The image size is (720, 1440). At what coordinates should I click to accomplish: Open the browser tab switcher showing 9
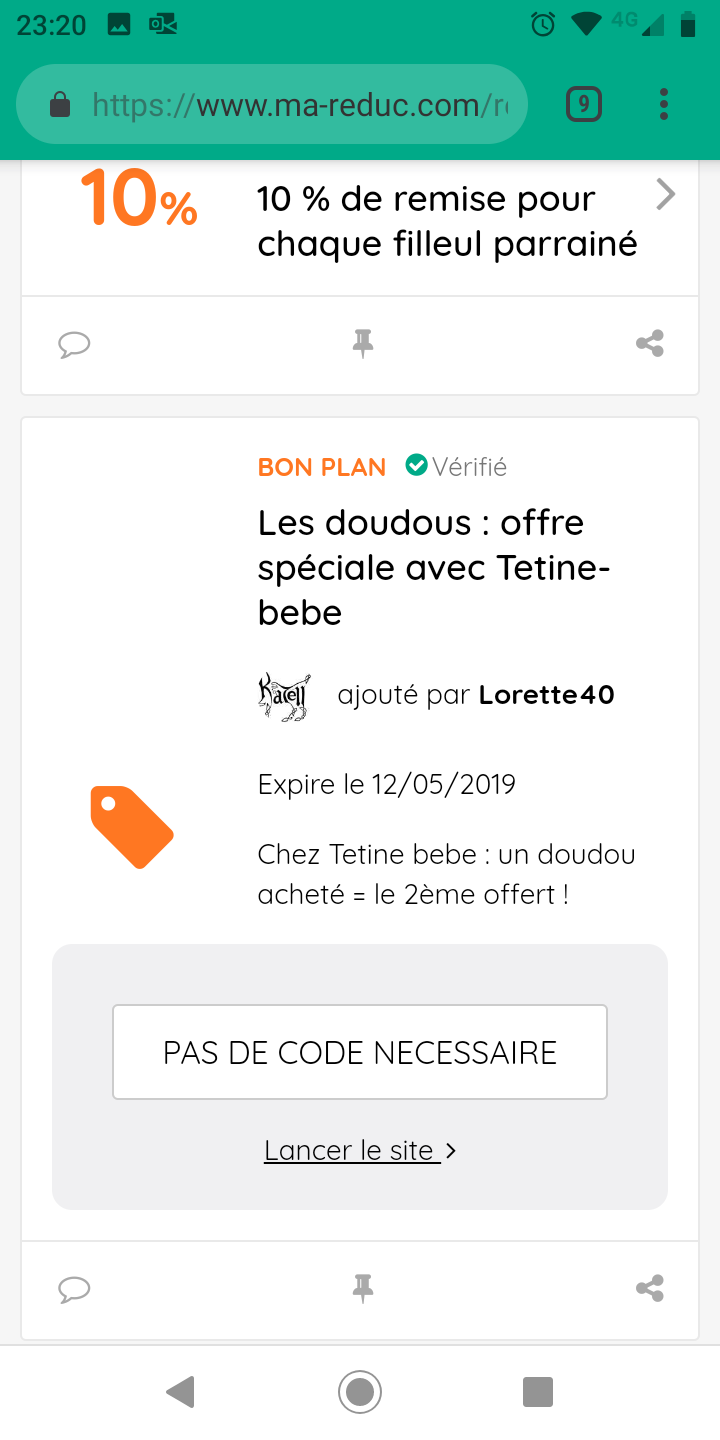pos(584,104)
